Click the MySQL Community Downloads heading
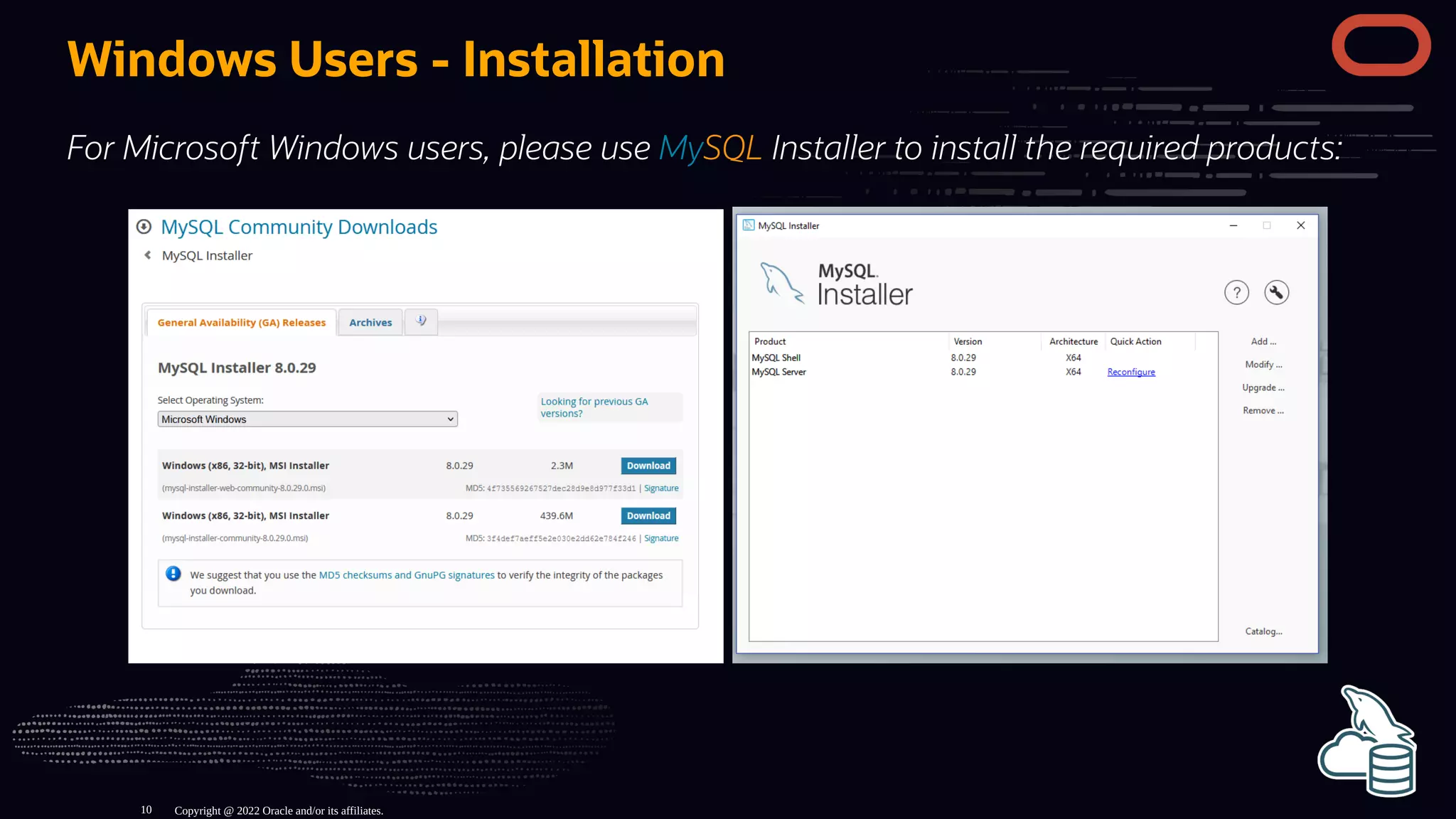This screenshot has width=1456, height=819. pos(299,227)
